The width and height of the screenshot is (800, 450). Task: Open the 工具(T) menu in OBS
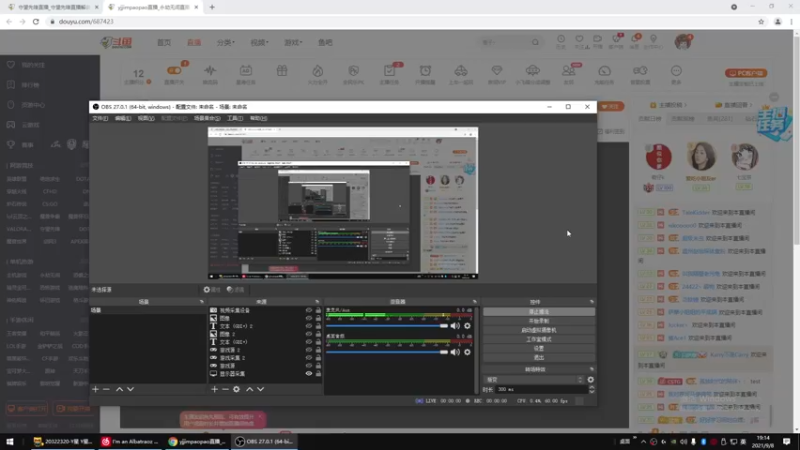(x=235, y=118)
